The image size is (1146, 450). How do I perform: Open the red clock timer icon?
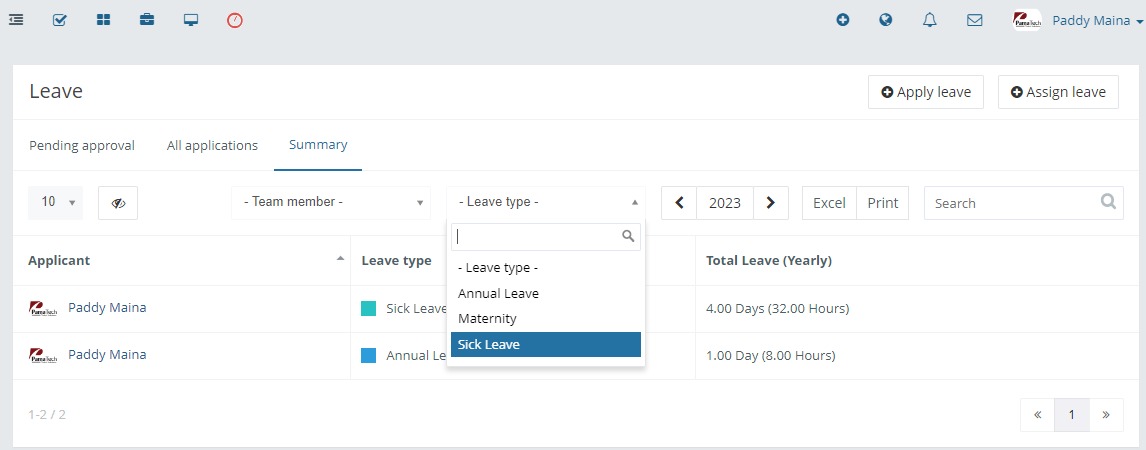point(235,20)
